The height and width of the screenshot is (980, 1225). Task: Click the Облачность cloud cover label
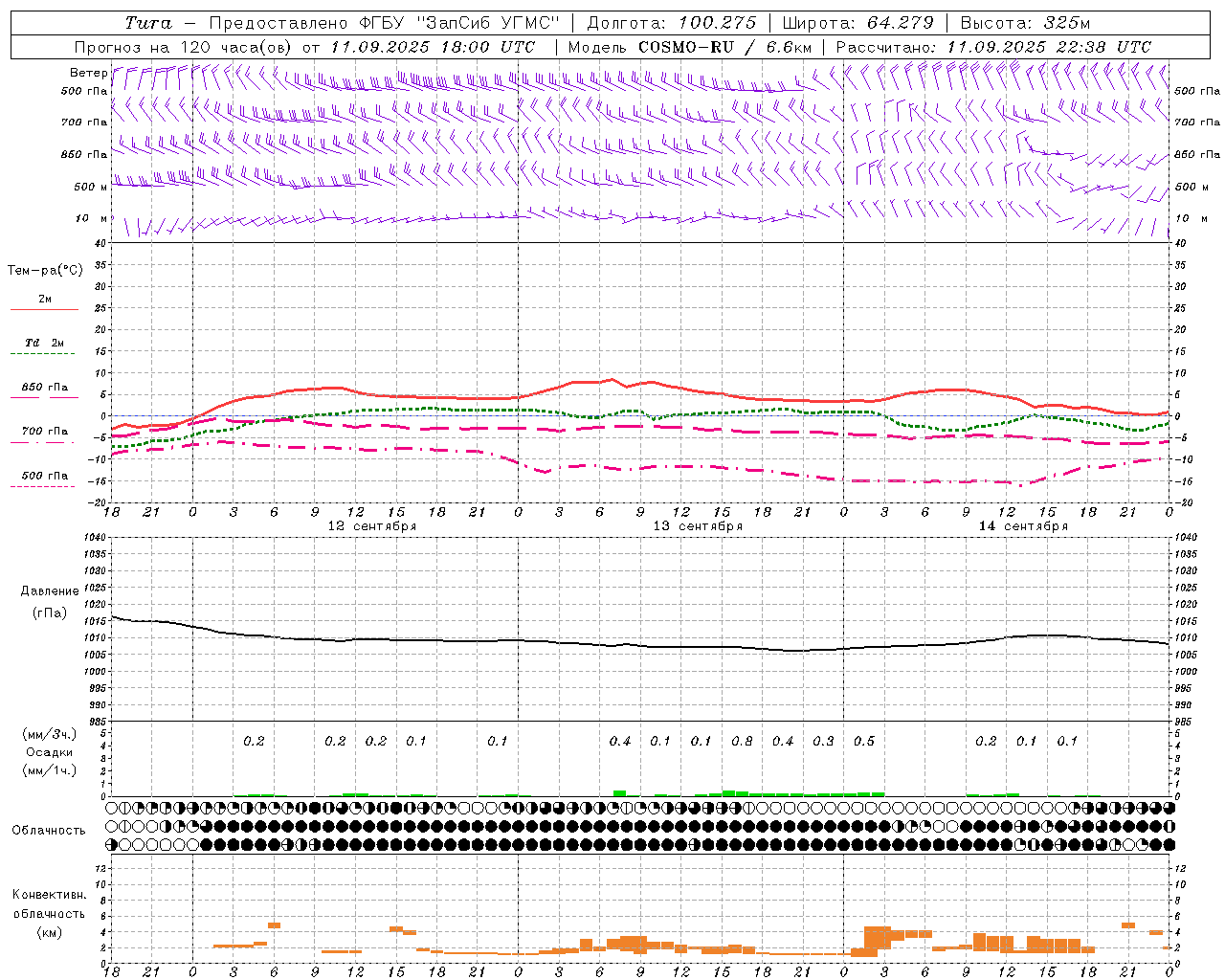click(x=49, y=831)
